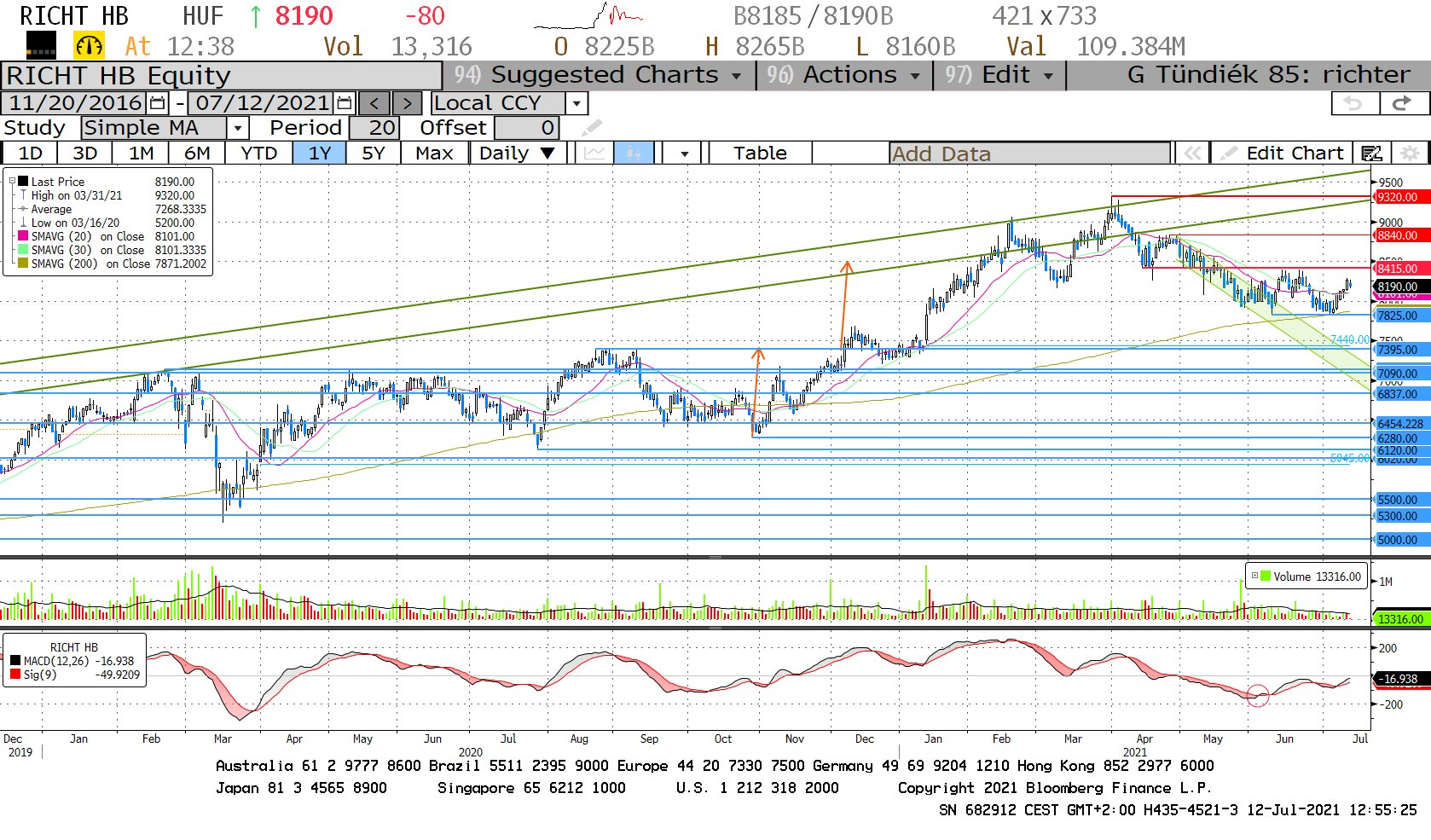The height and width of the screenshot is (840, 1431).
Task: Select the 6M time range
Action: click(197, 154)
